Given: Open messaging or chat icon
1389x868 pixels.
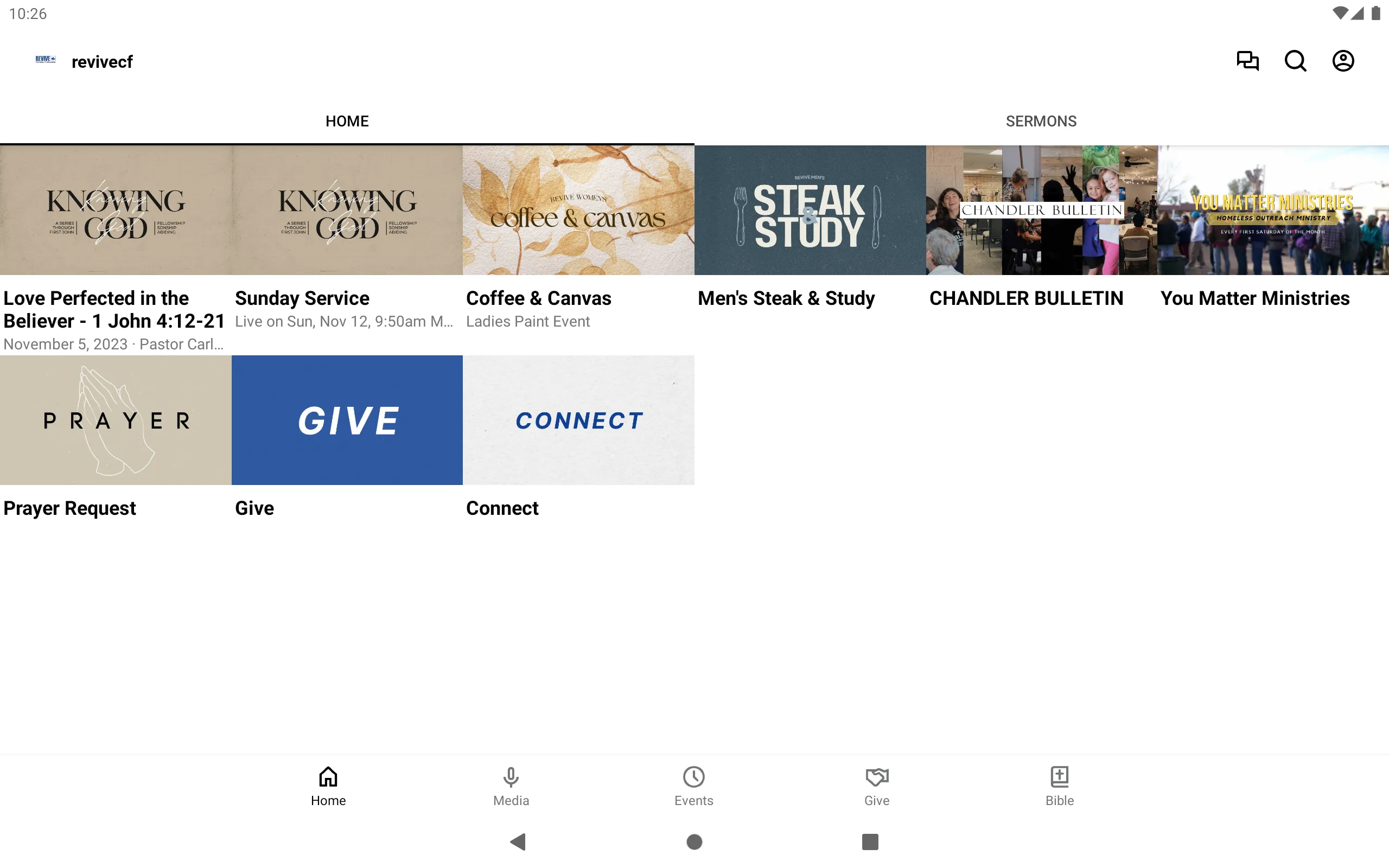Looking at the screenshot, I should [1248, 61].
